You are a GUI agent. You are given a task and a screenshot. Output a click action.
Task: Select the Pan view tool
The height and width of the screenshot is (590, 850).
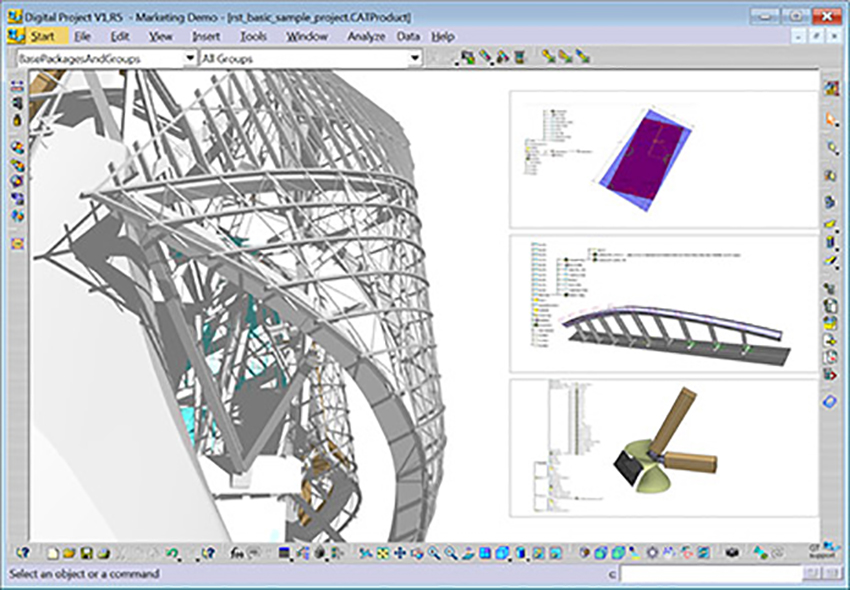(x=400, y=553)
